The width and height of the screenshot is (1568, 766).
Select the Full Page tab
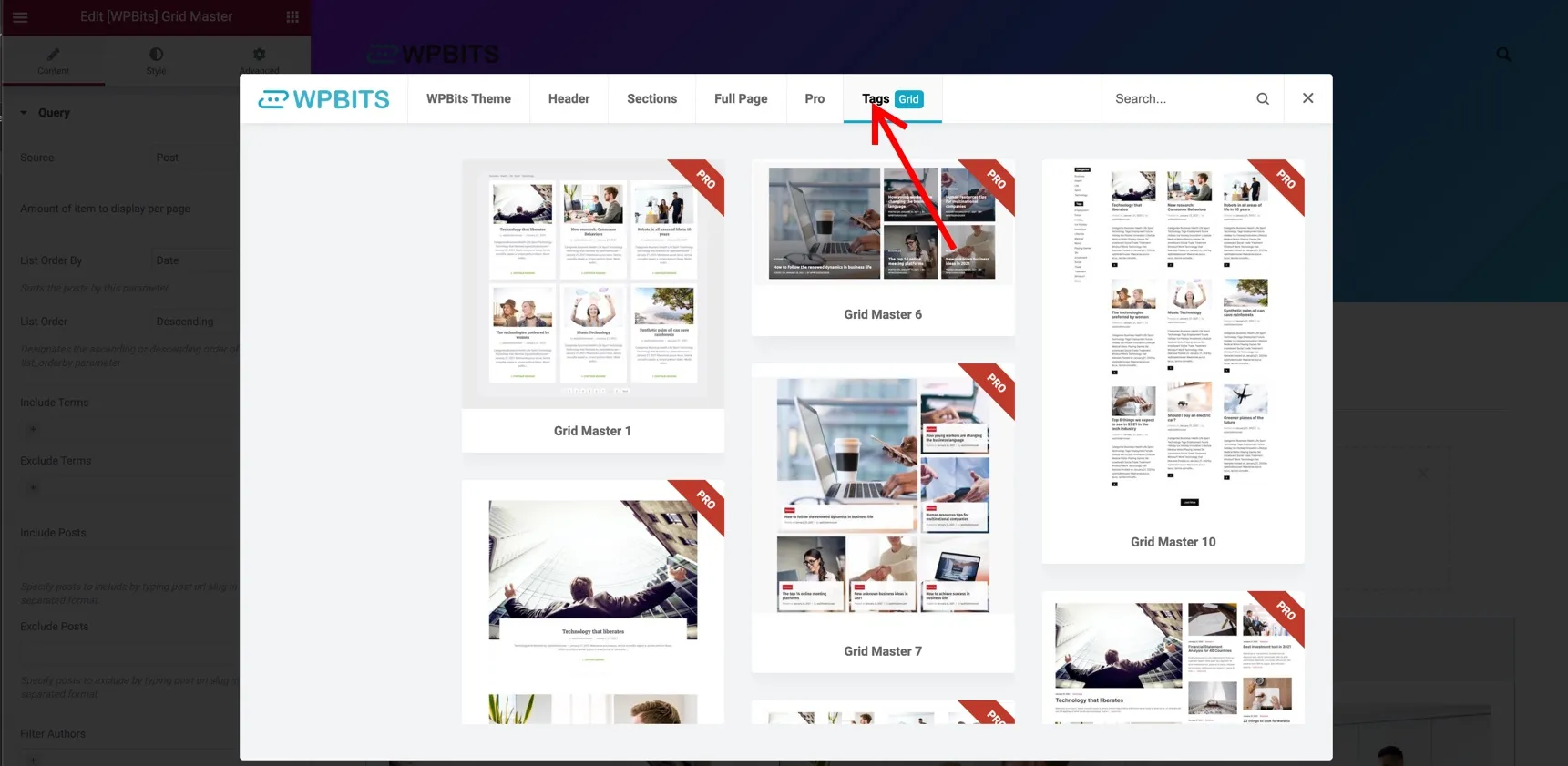pos(741,98)
